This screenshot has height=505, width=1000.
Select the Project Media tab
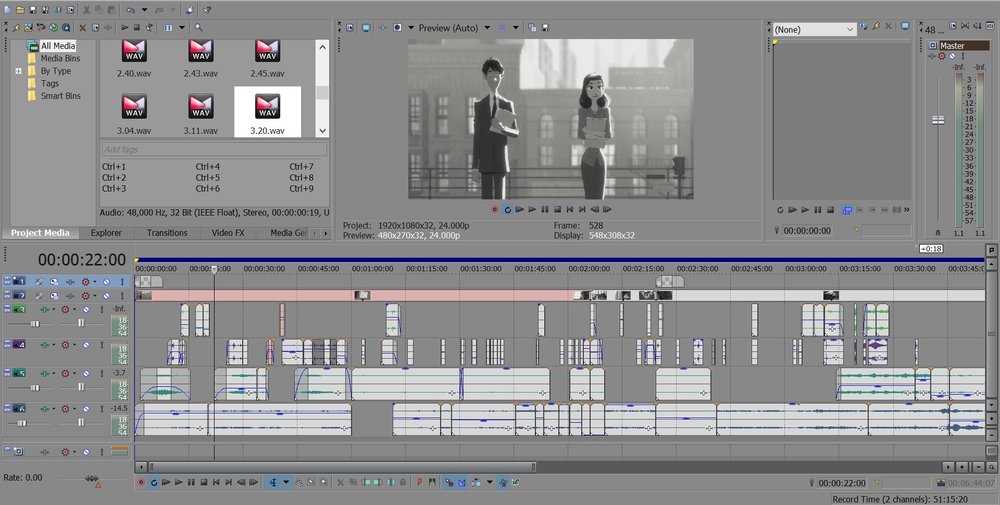(x=40, y=233)
